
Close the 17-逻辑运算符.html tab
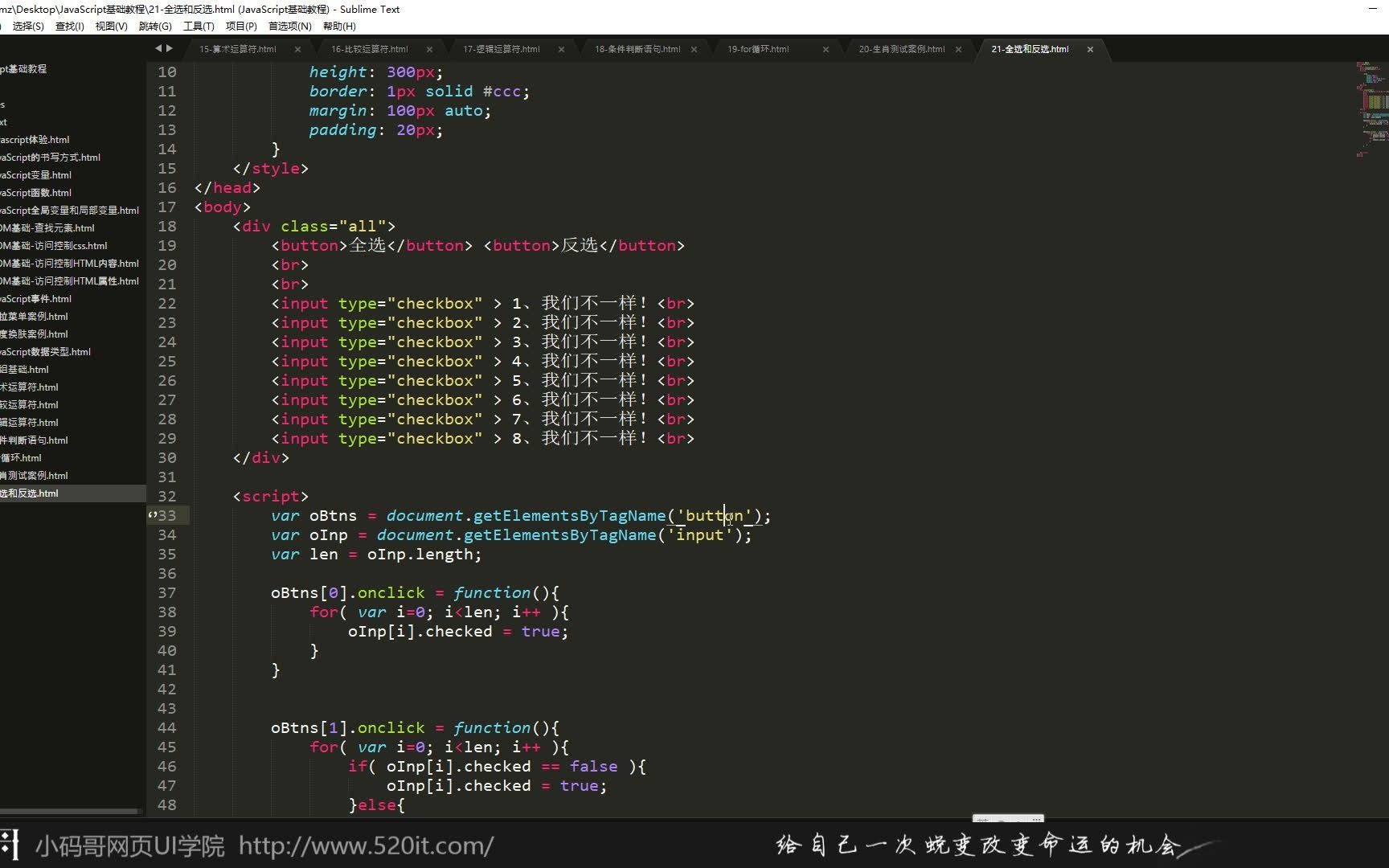[561, 49]
